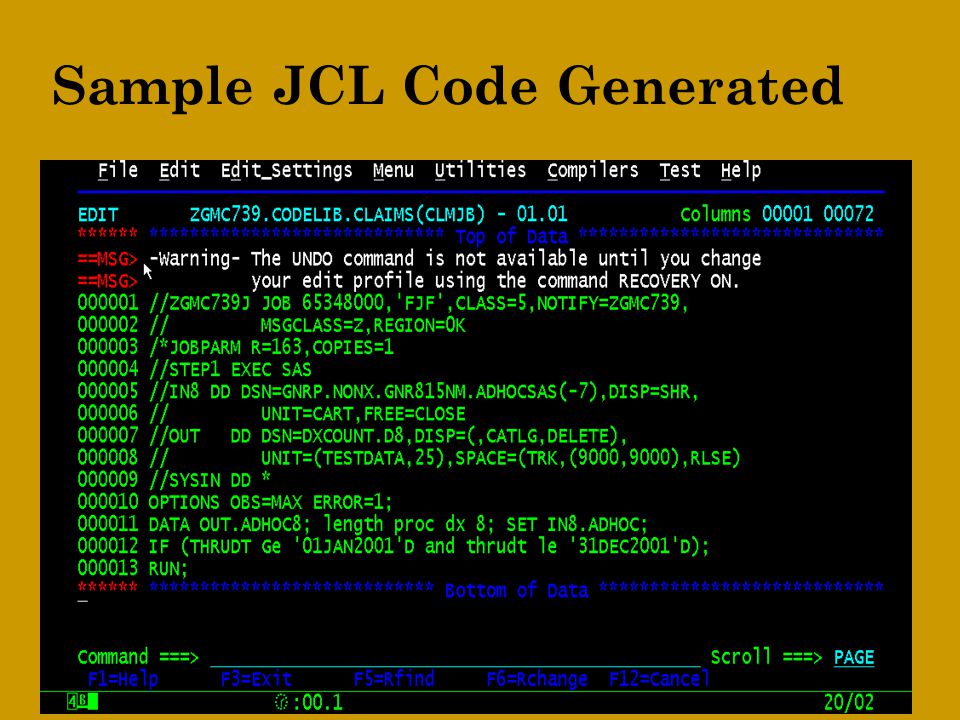Click the F1=Help function key

click(x=123, y=679)
